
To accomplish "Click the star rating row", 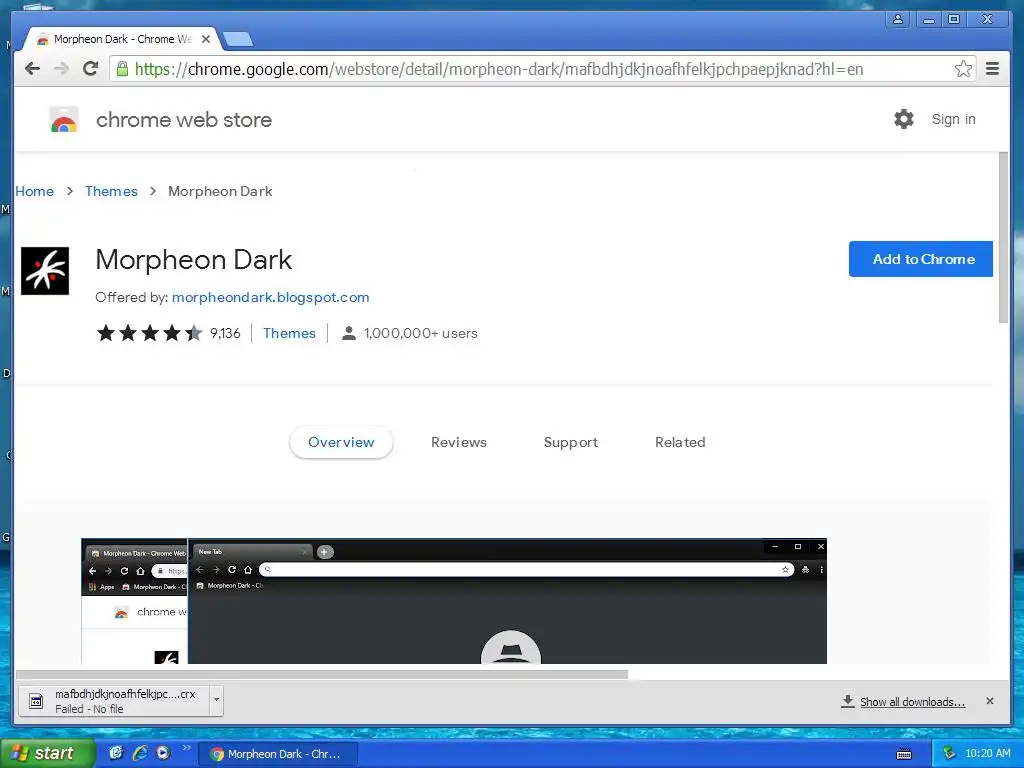I will tap(150, 333).
